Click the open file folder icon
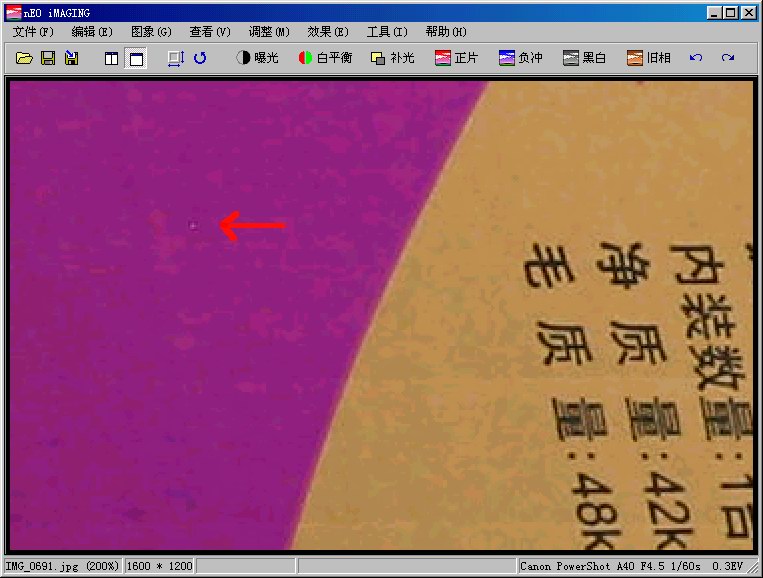Viewport: 763px width, 578px height. click(x=25, y=59)
